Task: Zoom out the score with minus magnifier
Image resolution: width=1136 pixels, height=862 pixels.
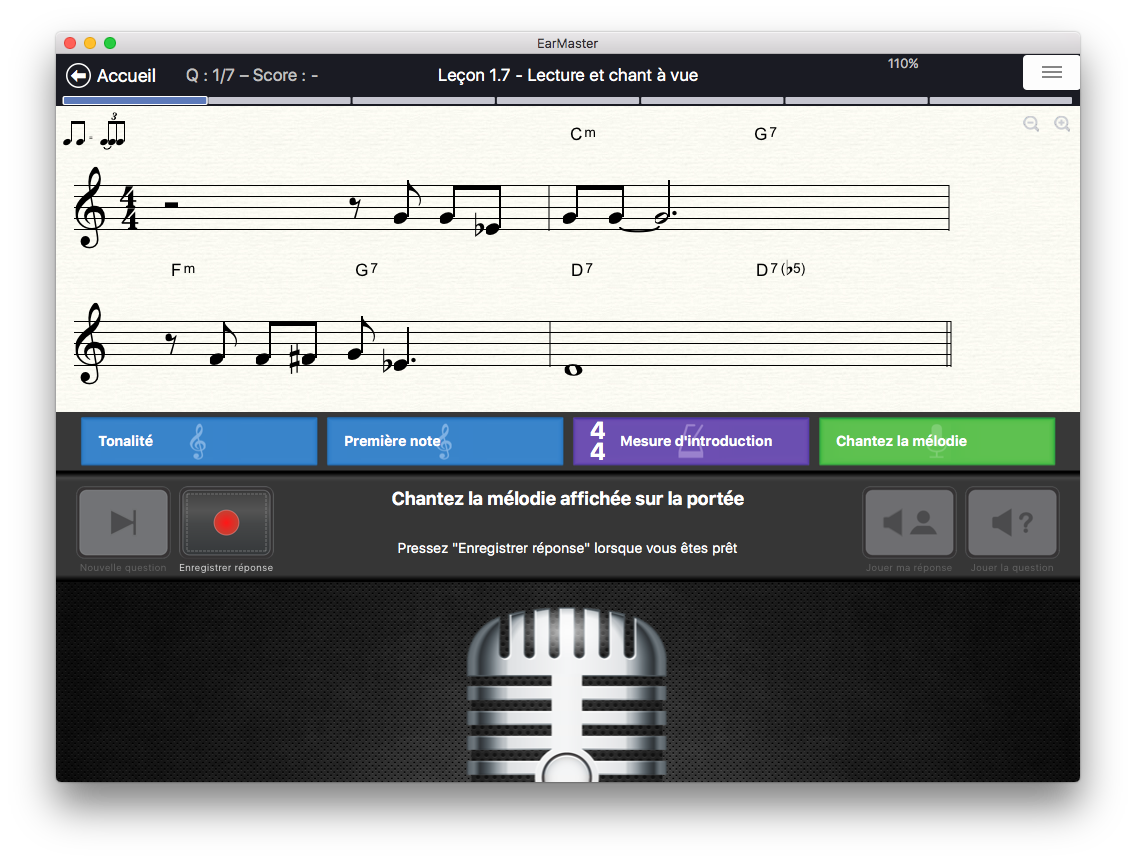Action: coord(1031,124)
